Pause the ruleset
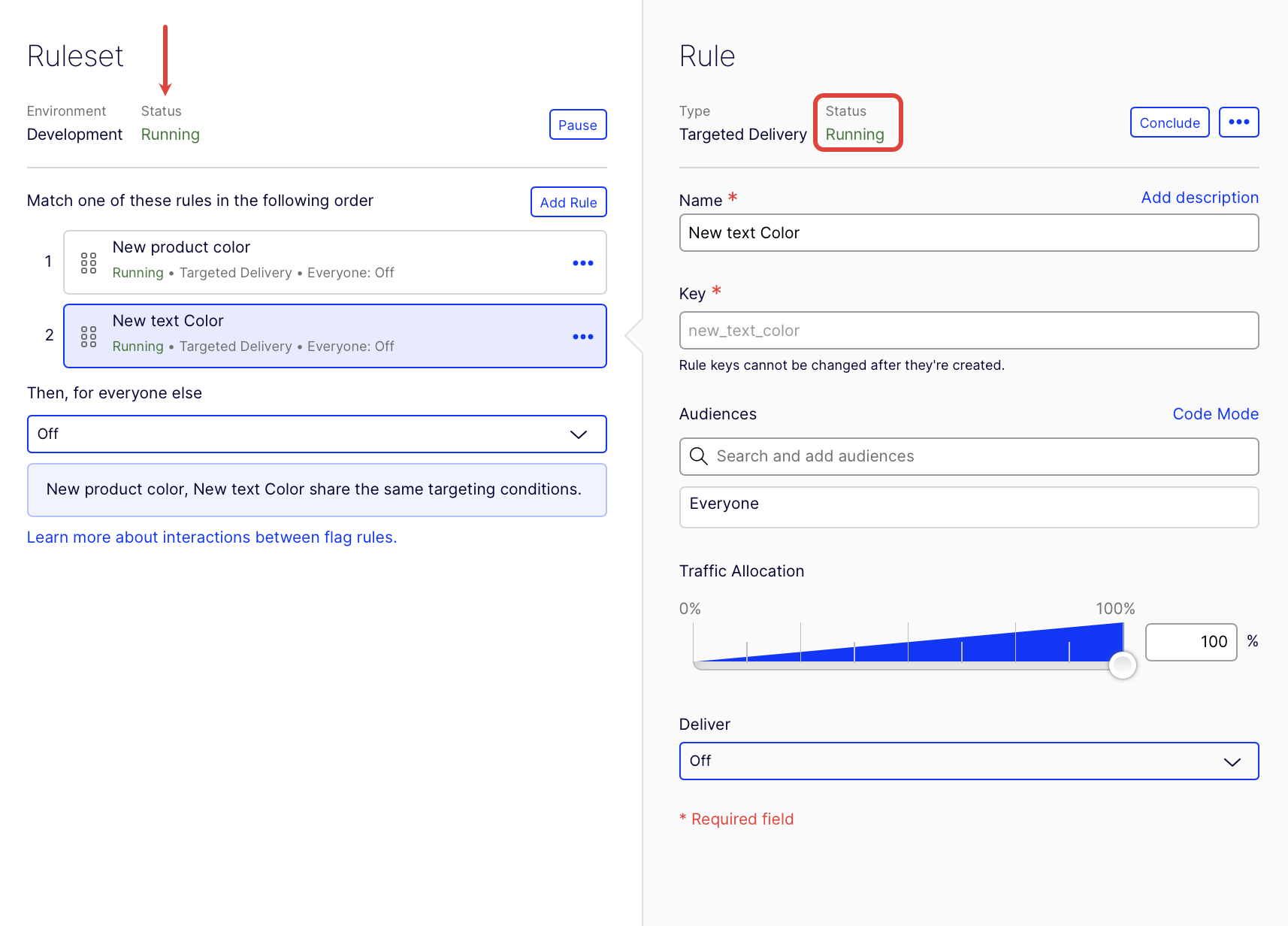 coord(577,125)
